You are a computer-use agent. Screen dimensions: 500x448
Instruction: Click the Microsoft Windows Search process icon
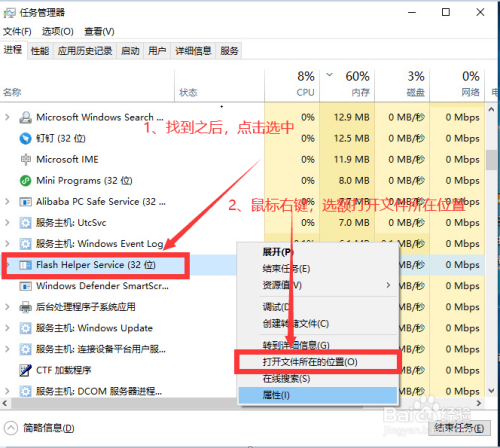pyautogui.click(x=25, y=117)
